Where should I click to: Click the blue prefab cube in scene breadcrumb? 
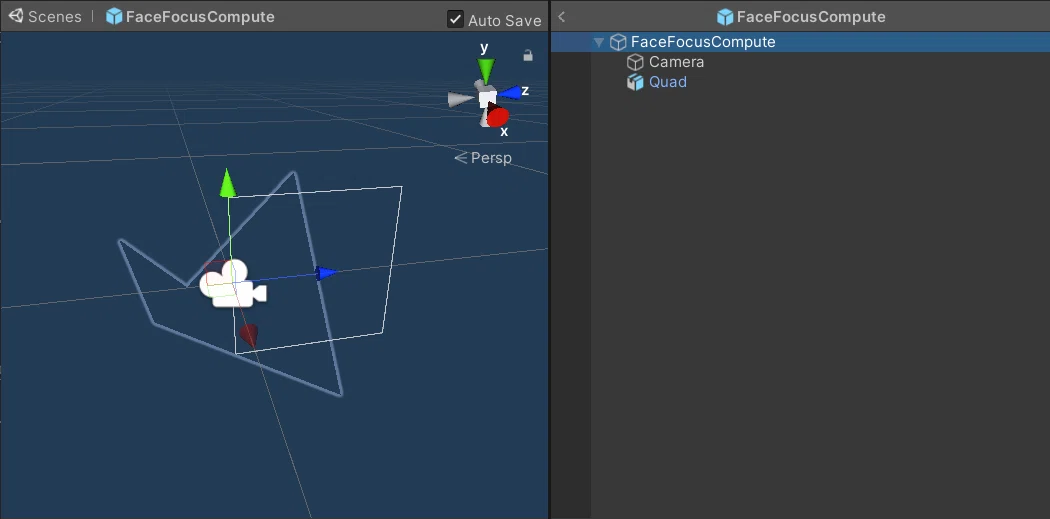click(x=114, y=17)
